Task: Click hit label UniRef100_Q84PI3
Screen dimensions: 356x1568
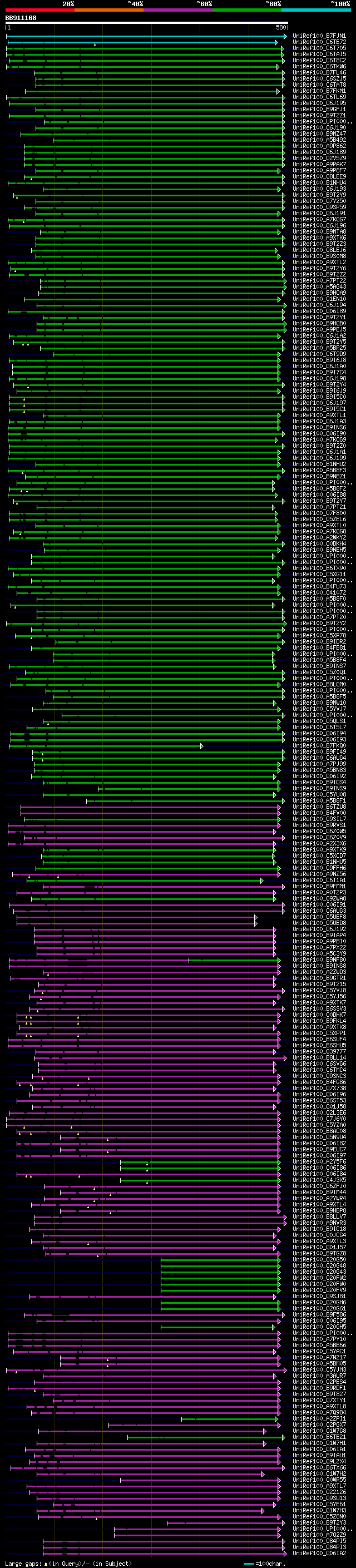Action: coord(319,1547)
